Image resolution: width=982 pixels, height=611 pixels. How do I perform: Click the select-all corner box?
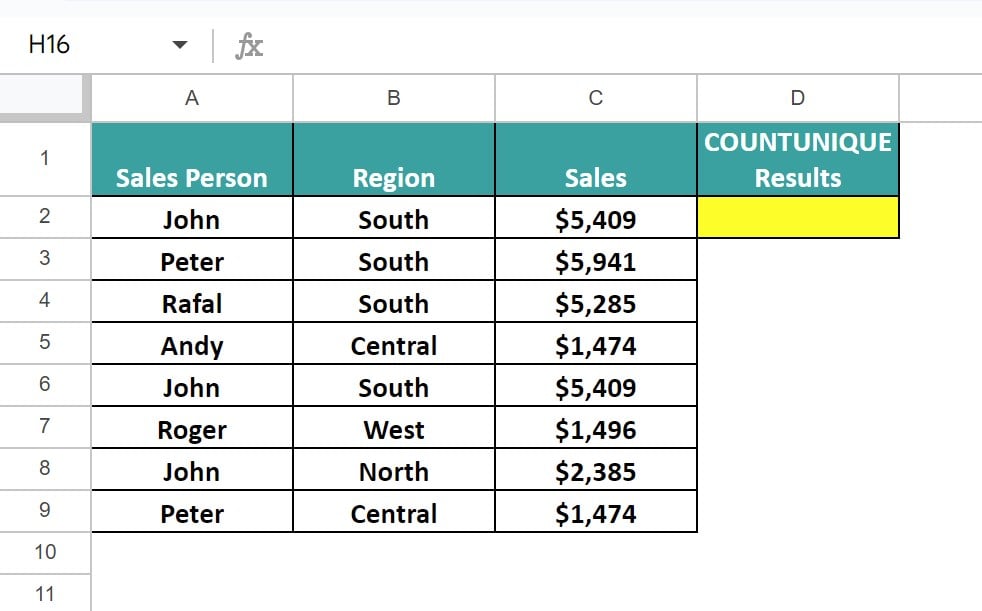pyautogui.click(x=41, y=95)
